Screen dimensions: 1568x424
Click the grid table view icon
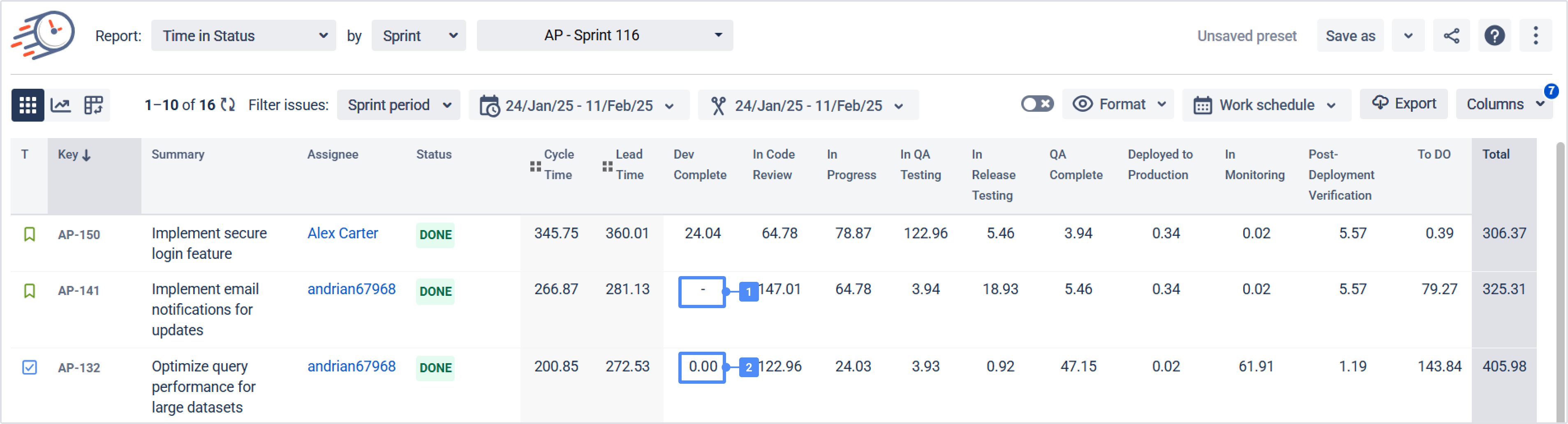point(28,105)
